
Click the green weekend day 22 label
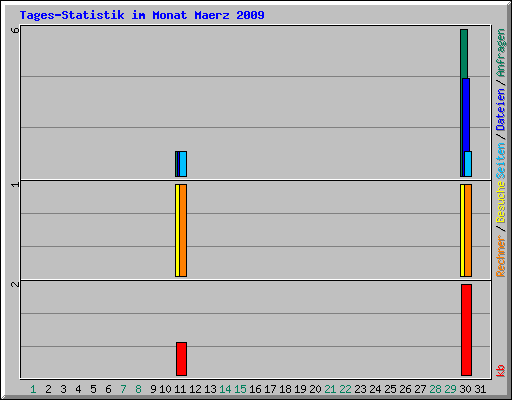tap(345, 389)
